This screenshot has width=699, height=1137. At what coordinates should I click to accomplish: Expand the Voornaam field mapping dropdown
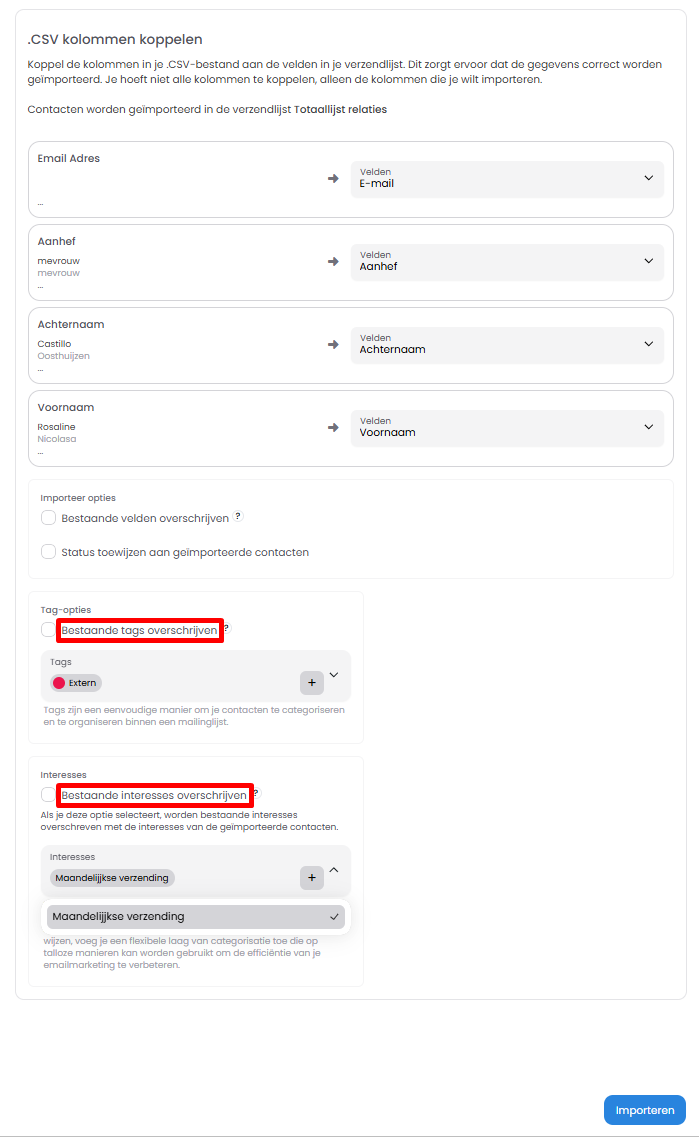coord(507,428)
